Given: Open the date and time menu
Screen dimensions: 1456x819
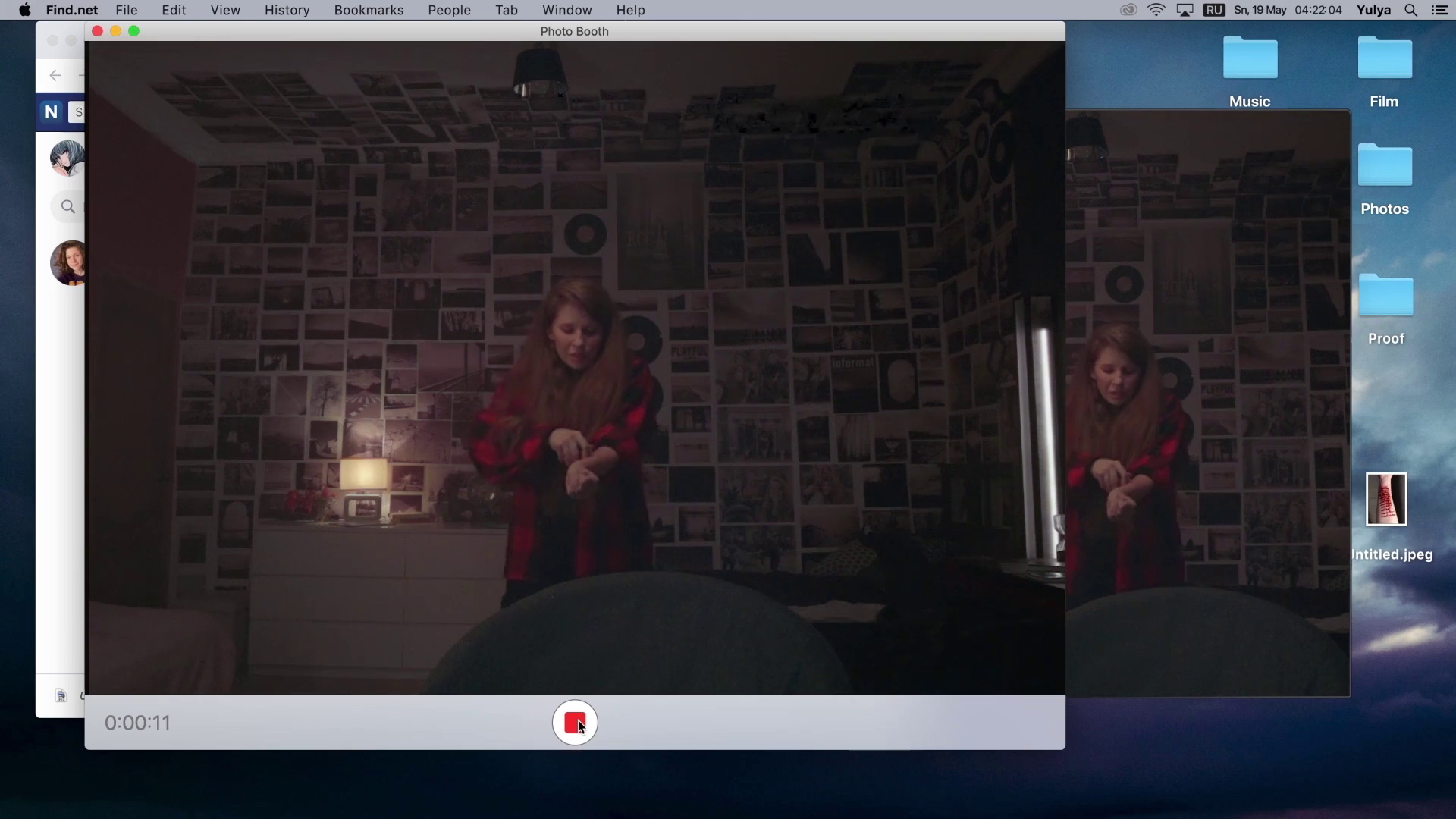Looking at the screenshot, I should (1288, 10).
